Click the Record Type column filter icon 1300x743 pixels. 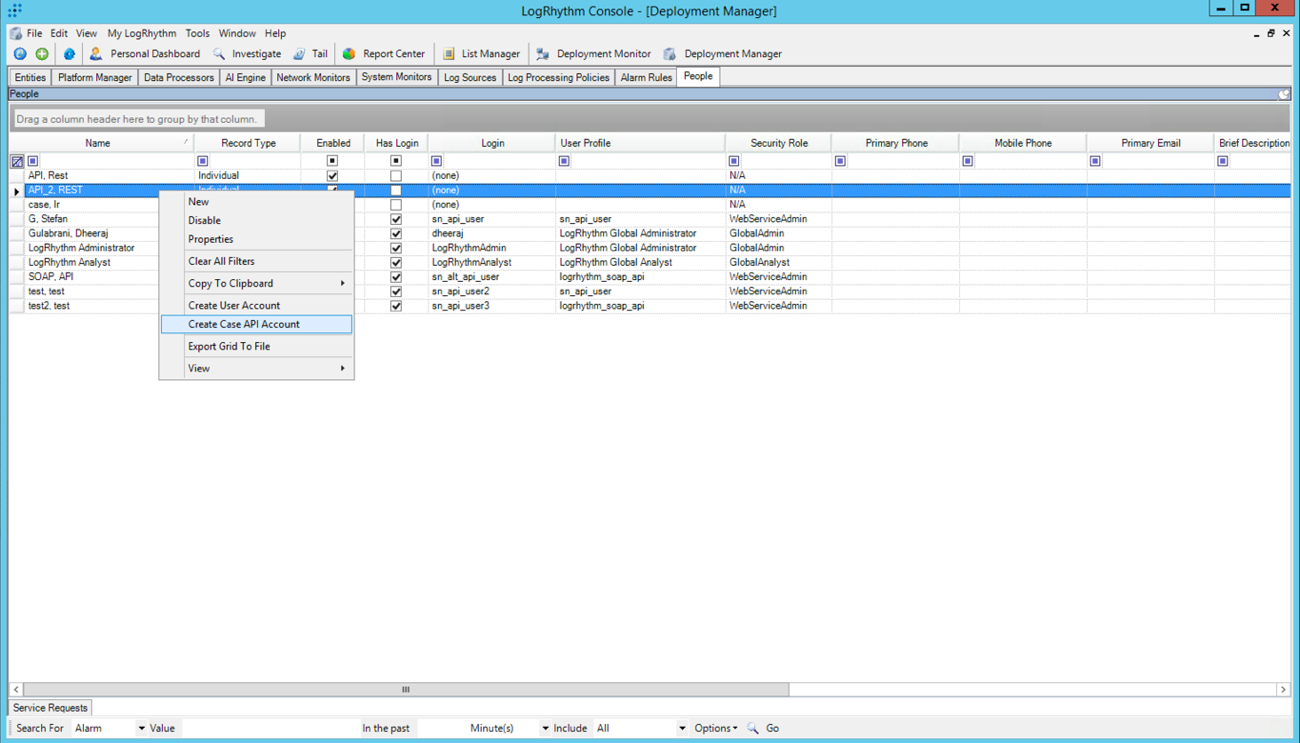(x=203, y=161)
